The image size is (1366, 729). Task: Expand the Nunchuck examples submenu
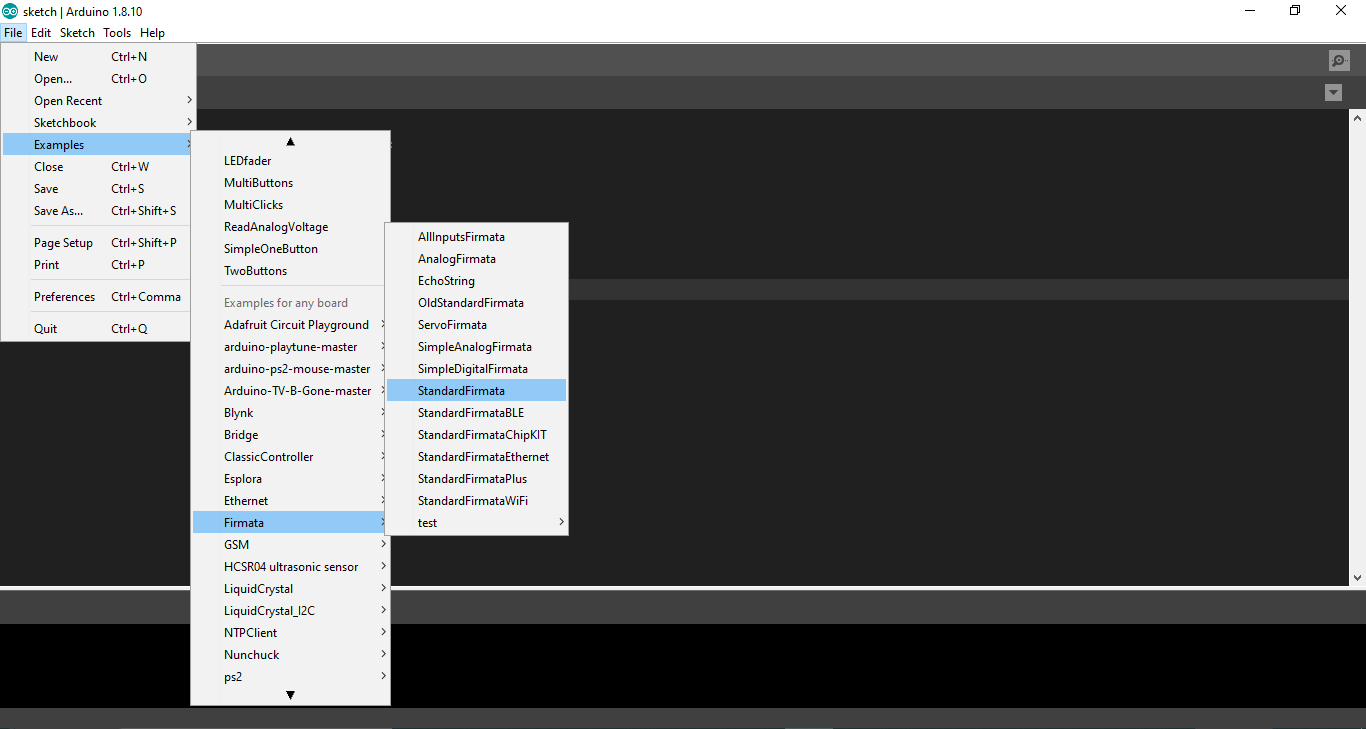(x=290, y=655)
